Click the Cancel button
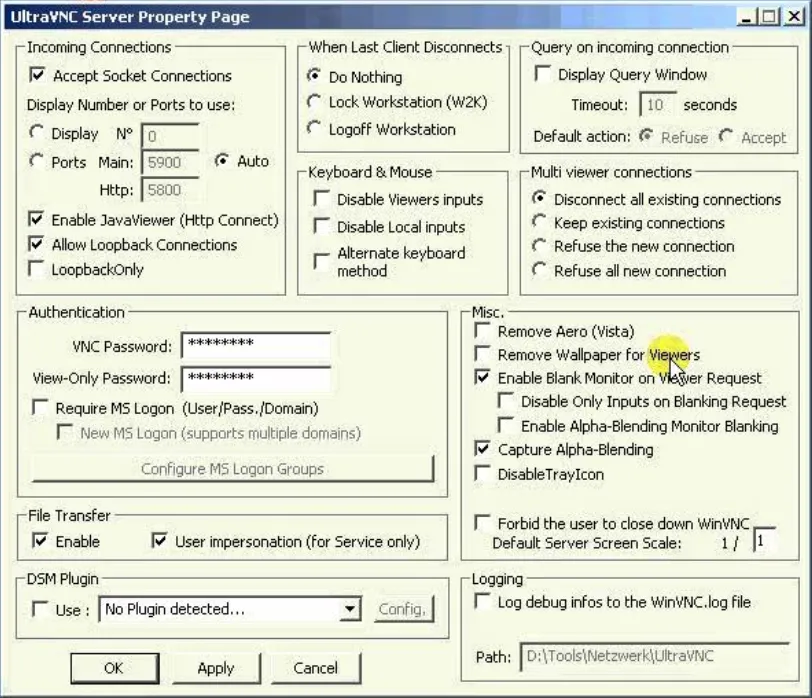 (315, 668)
